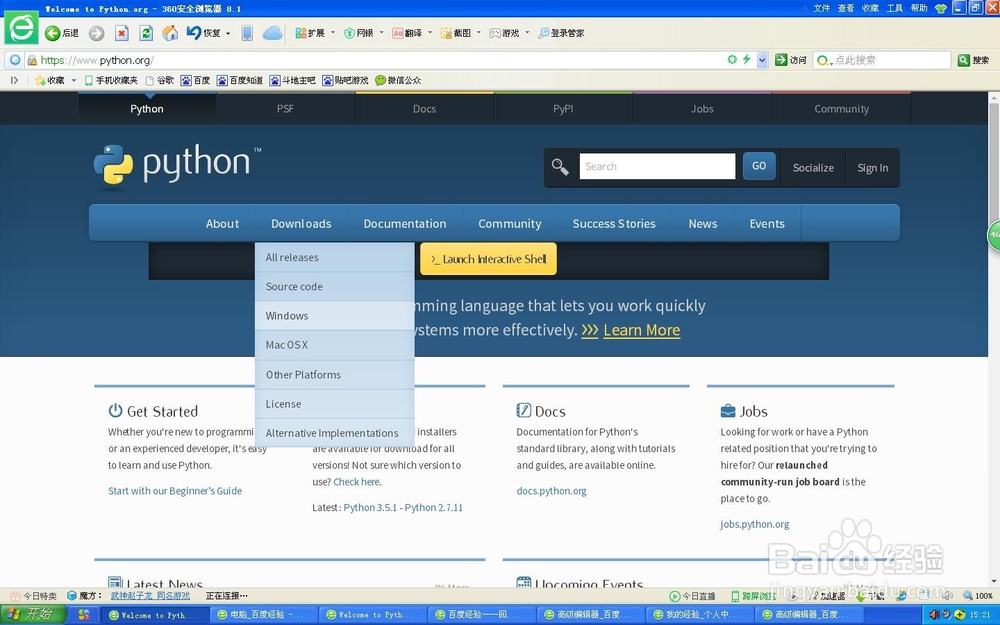Click the python logo

point(177,166)
